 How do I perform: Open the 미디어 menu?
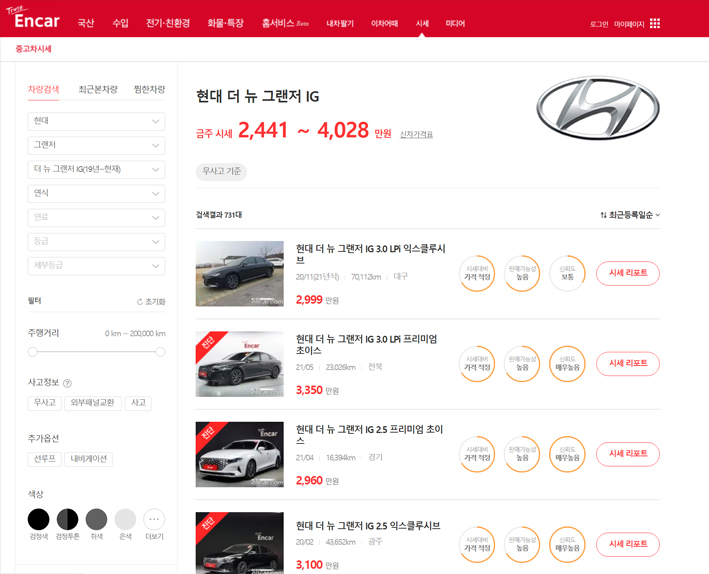(455, 24)
